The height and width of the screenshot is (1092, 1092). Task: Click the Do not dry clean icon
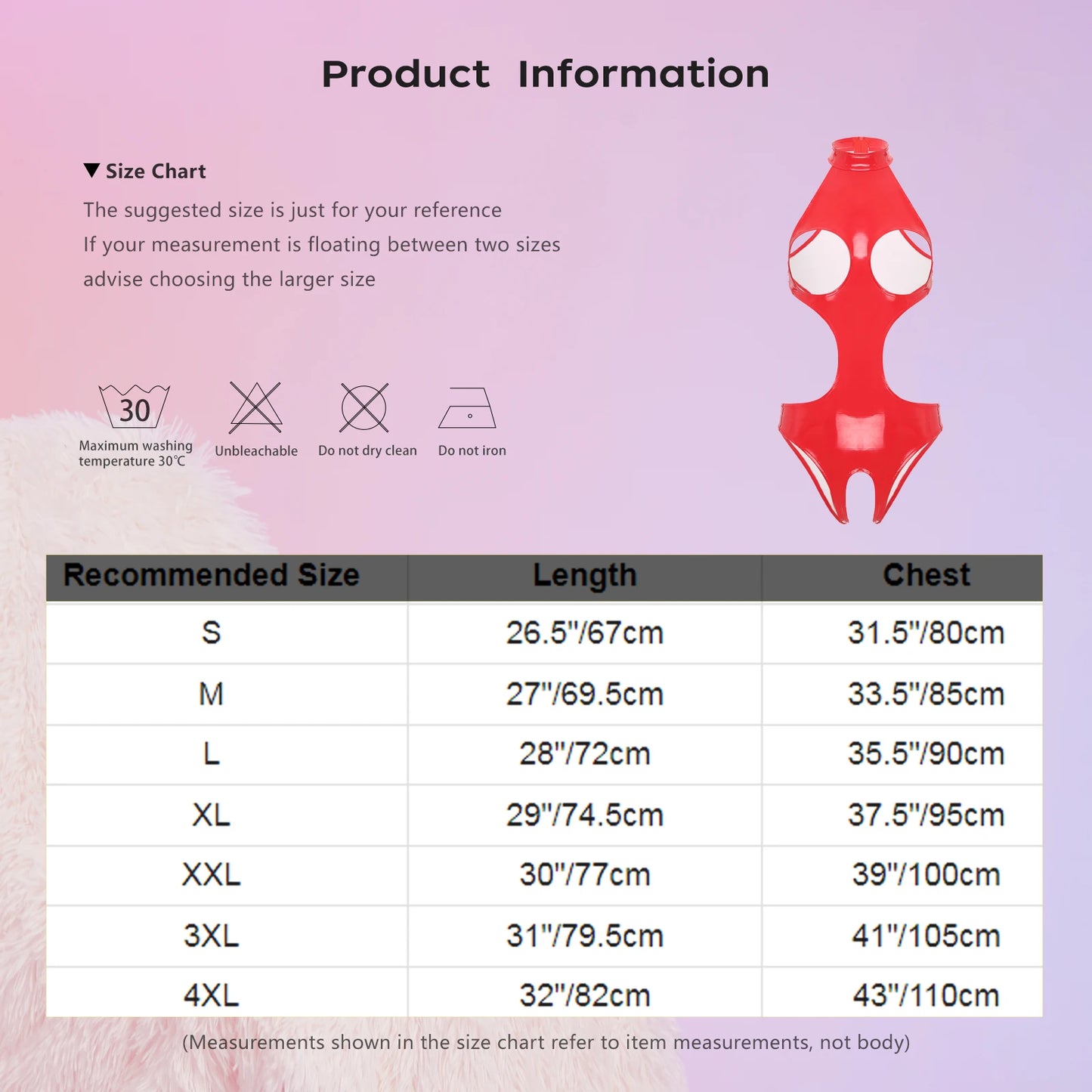pyautogui.click(x=364, y=407)
